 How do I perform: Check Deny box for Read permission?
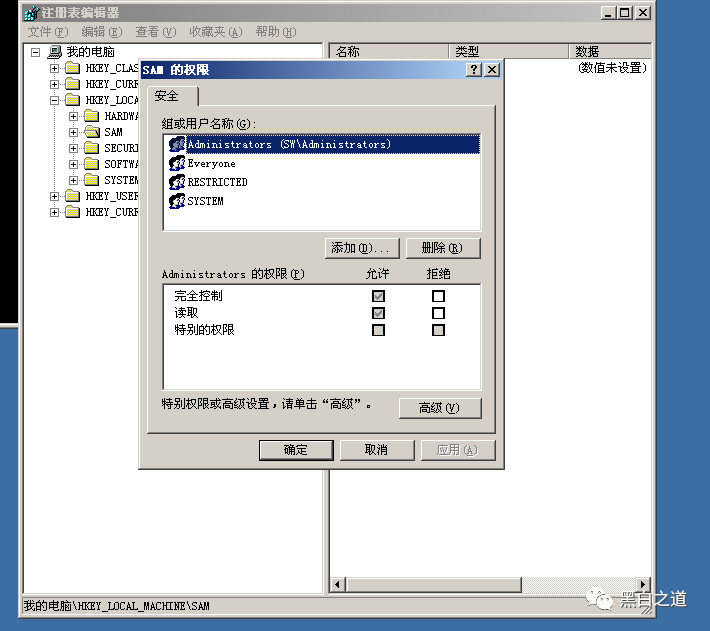coord(438,313)
